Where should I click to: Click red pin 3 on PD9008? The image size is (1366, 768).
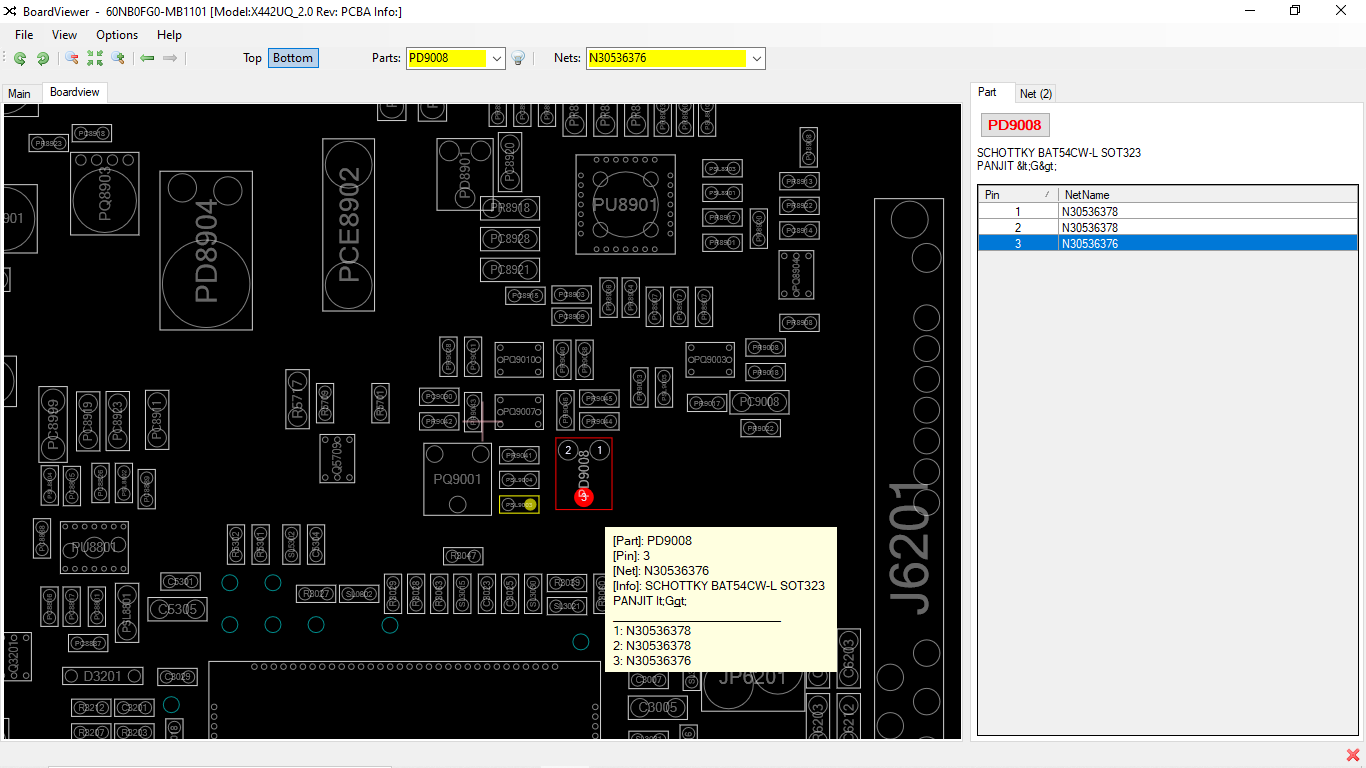[x=584, y=497]
